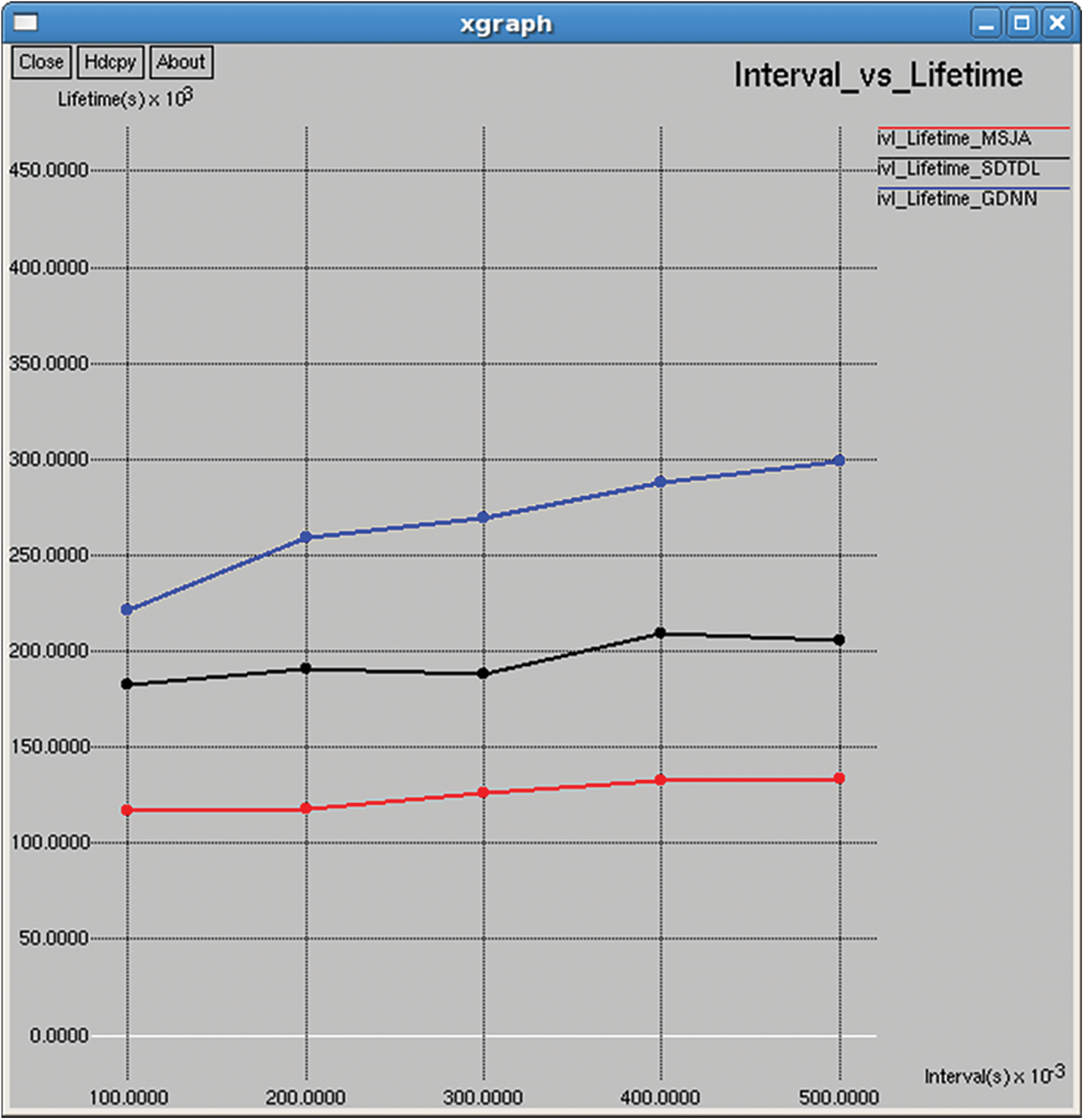The height and width of the screenshot is (1120, 1084).
Task: Select the ivl_Lifetime_GDNN legend entry
Action: click(956, 199)
